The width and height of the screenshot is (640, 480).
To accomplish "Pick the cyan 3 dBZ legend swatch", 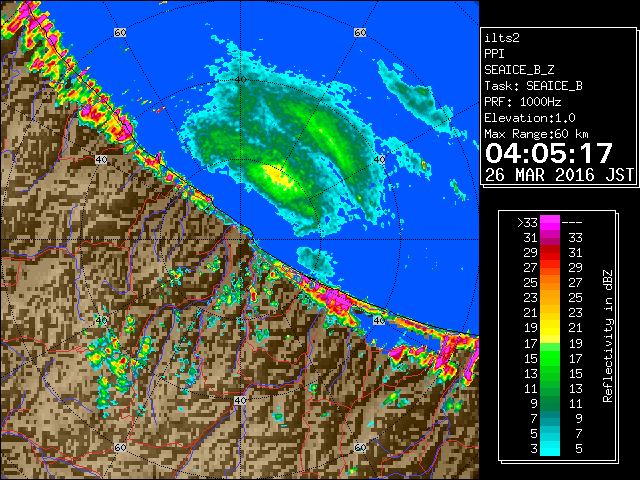I will point(550,449).
